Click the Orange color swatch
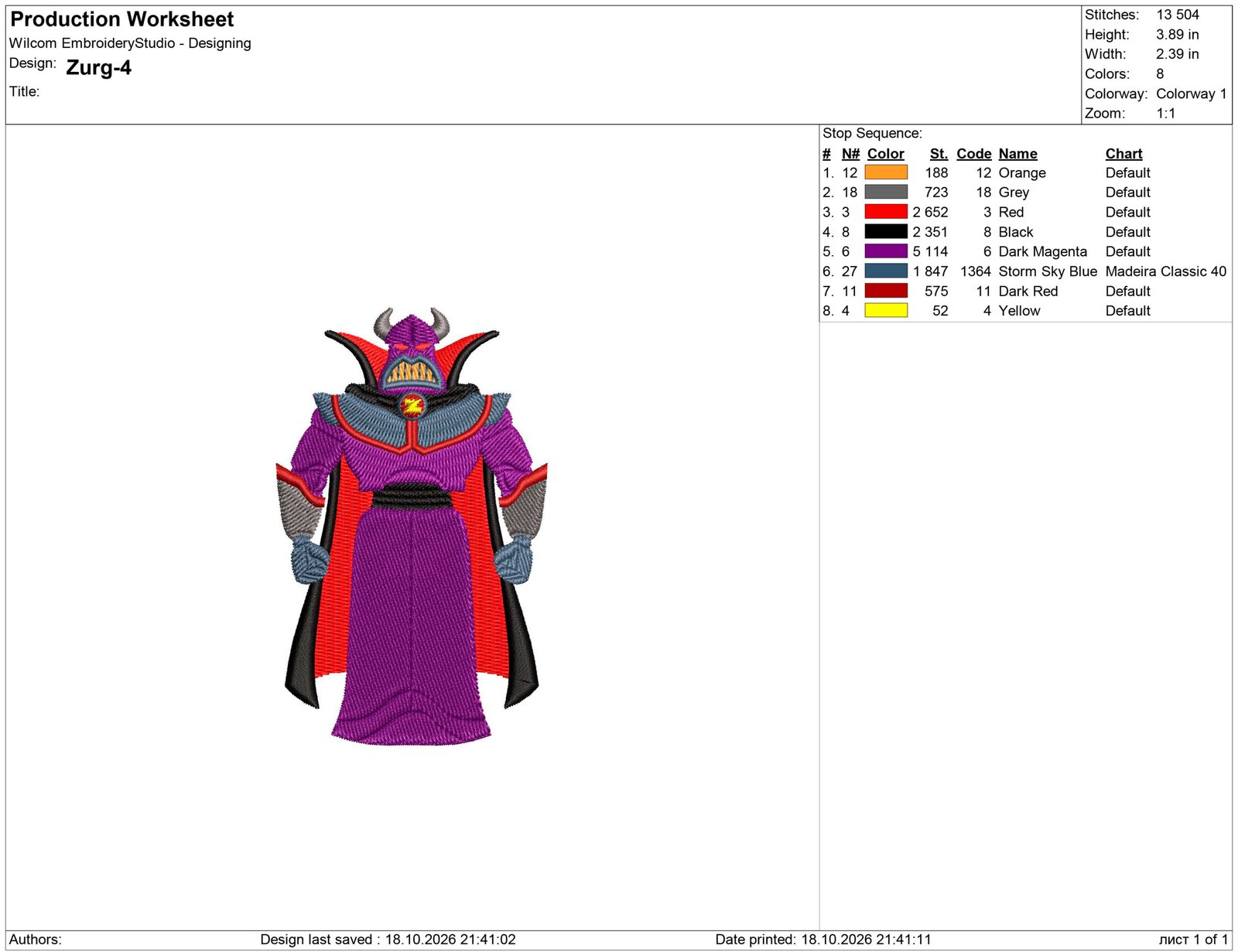 tap(885, 172)
